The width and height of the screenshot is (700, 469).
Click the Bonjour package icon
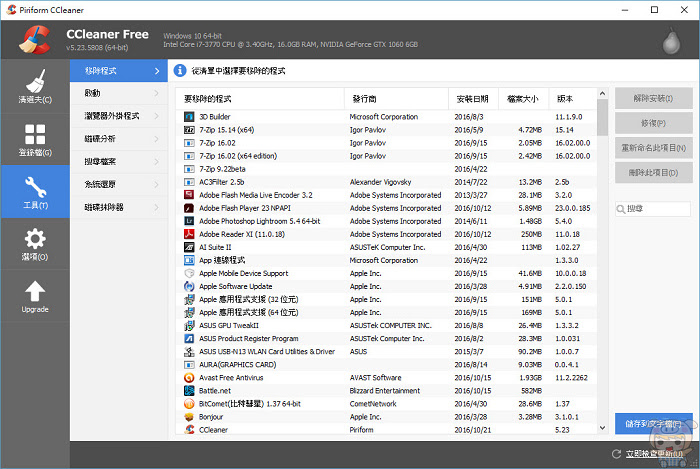click(189, 417)
